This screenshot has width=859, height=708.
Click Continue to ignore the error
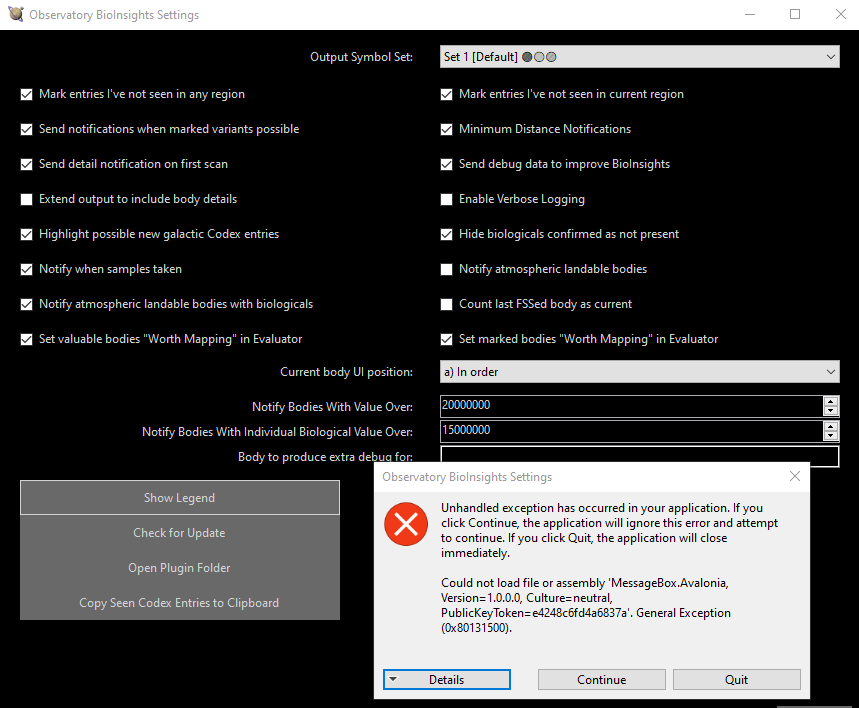[602, 680]
